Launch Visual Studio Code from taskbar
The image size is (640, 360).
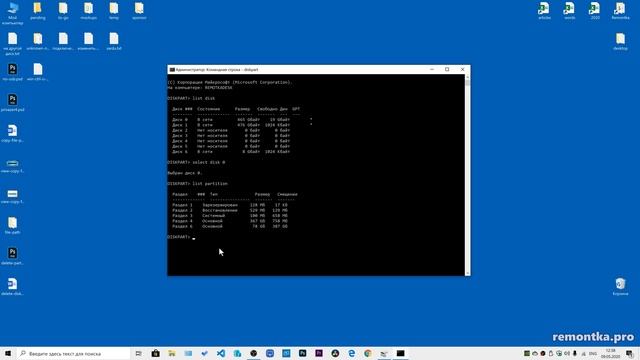click(x=221, y=353)
